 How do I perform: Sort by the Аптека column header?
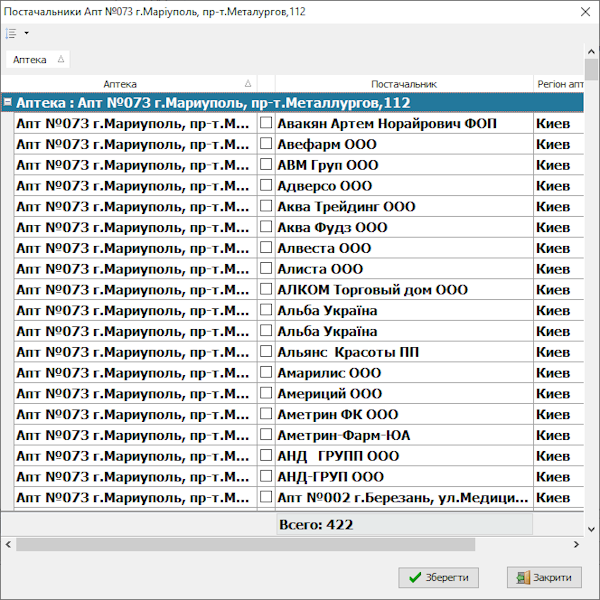[120, 85]
